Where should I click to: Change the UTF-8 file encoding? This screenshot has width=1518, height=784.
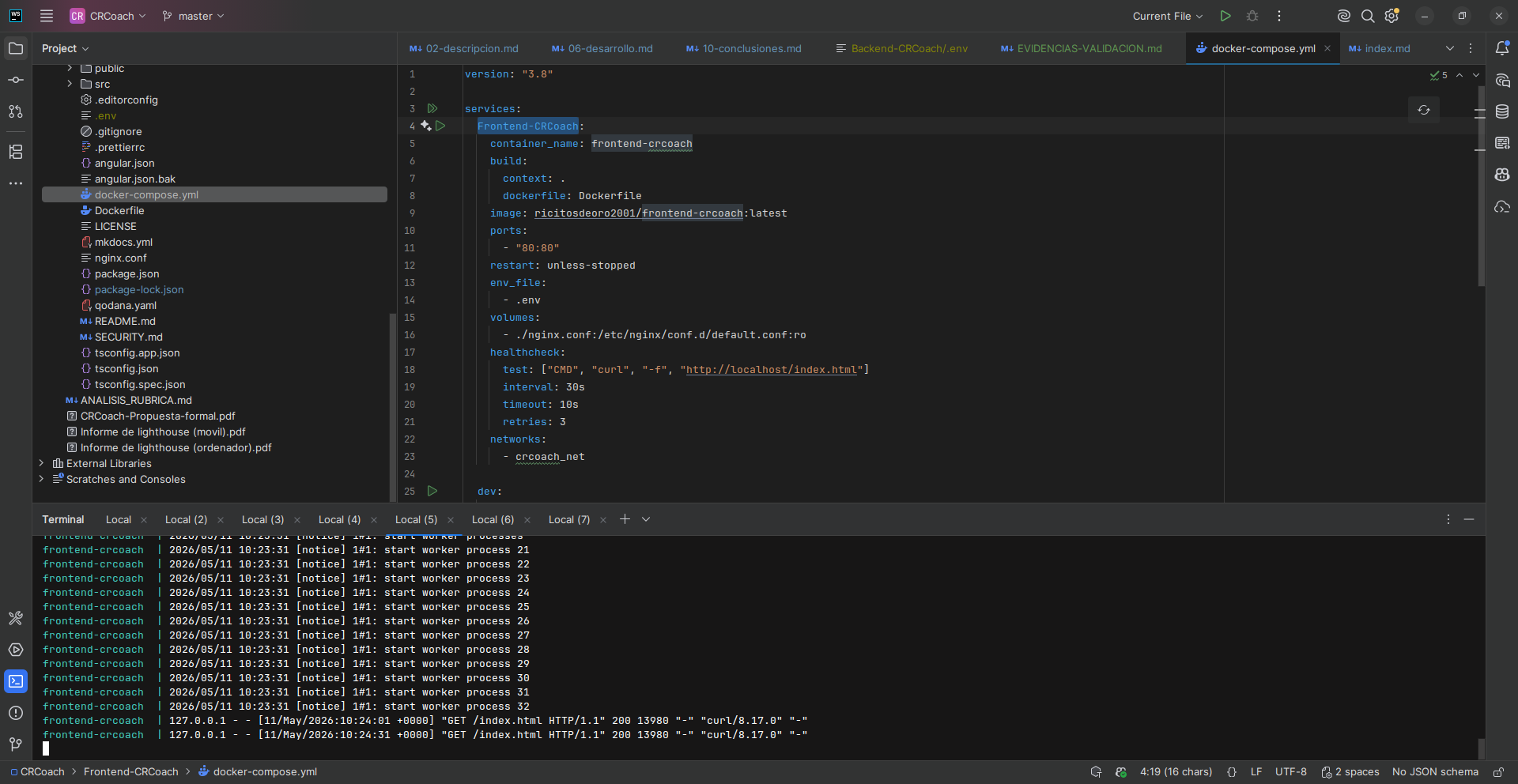click(x=1290, y=772)
